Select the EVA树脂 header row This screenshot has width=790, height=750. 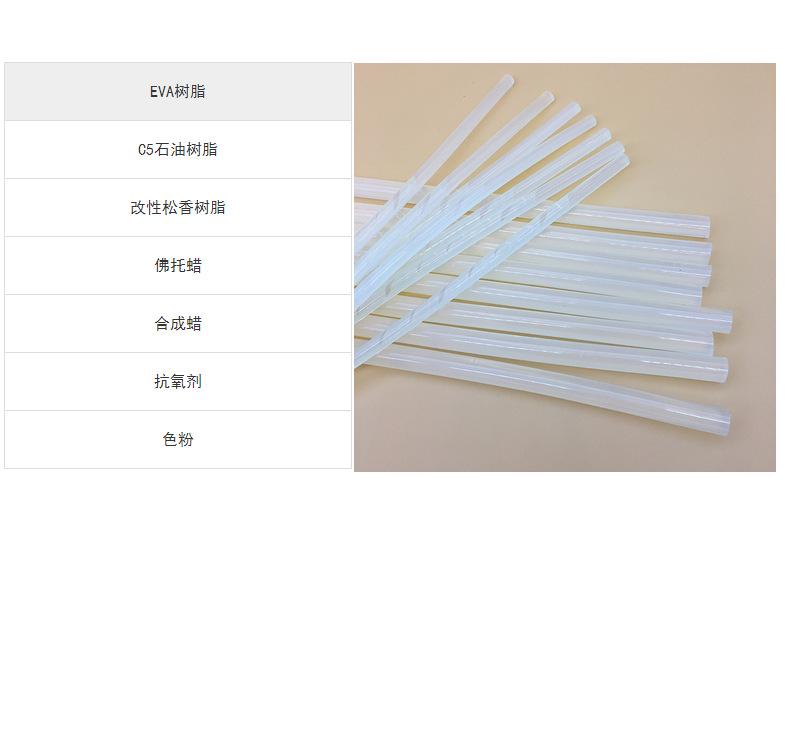pyautogui.click(x=178, y=92)
